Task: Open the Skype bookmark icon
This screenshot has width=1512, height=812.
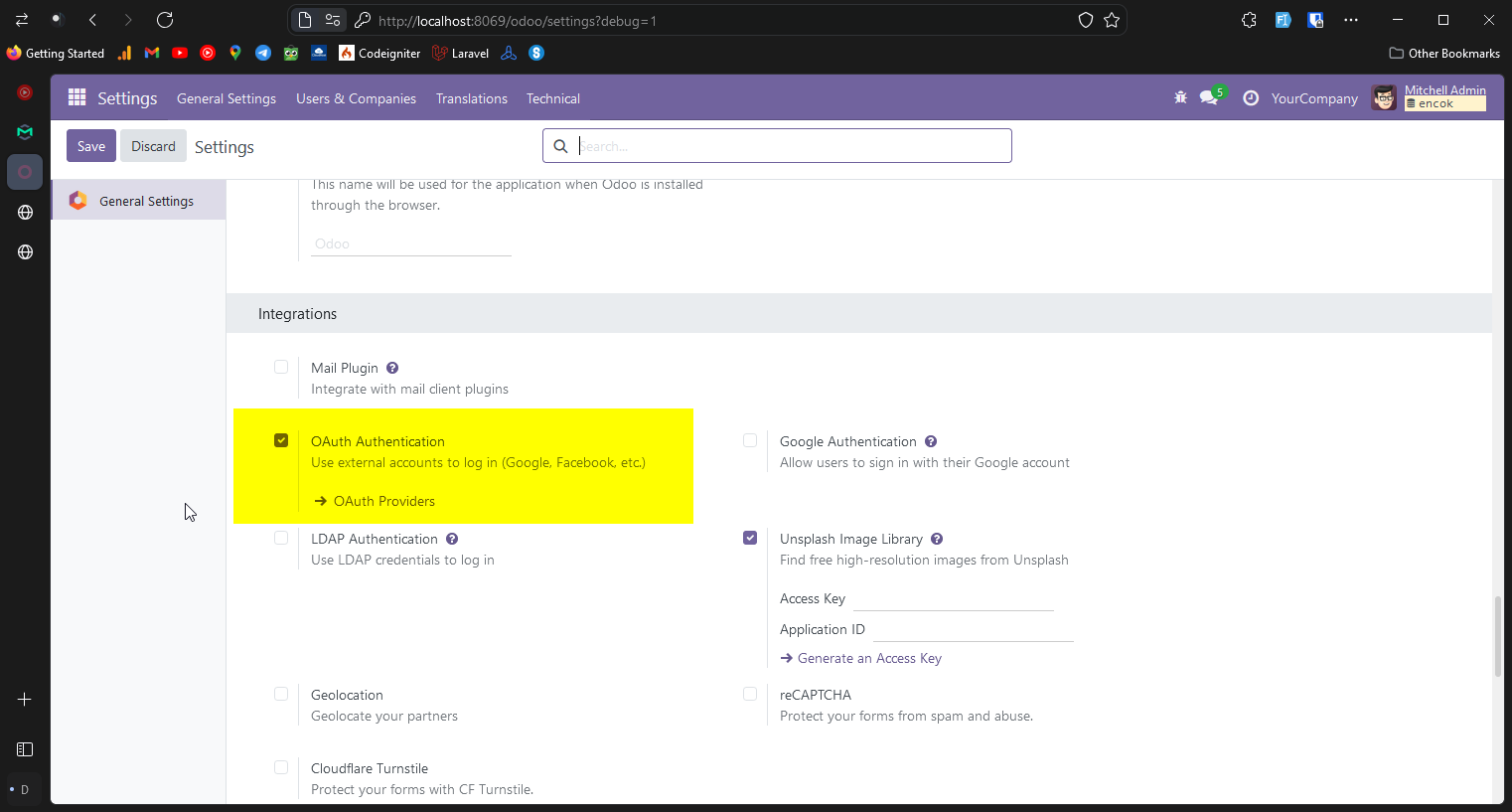Action: (x=536, y=53)
